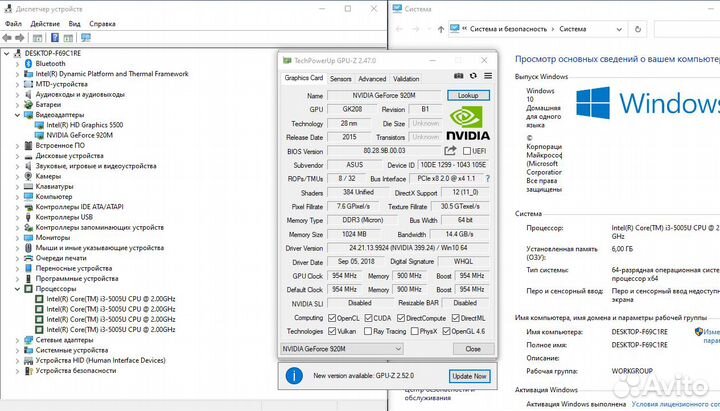Expand the Мониторы tree node
The height and width of the screenshot is (411, 720).
point(17,237)
